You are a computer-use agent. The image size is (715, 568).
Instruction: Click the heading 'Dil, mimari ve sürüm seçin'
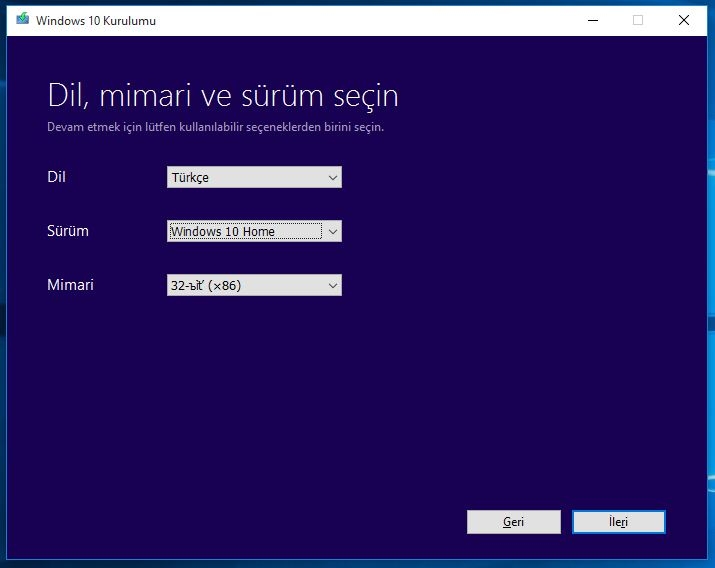pos(223,96)
